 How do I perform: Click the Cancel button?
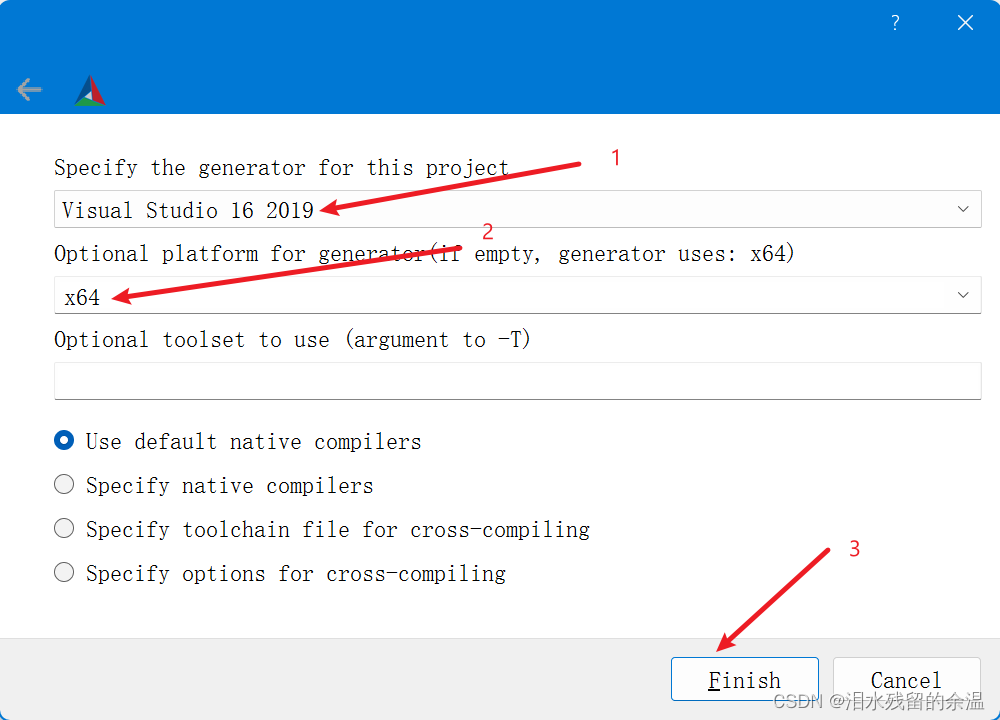click(x=906, y=679)
